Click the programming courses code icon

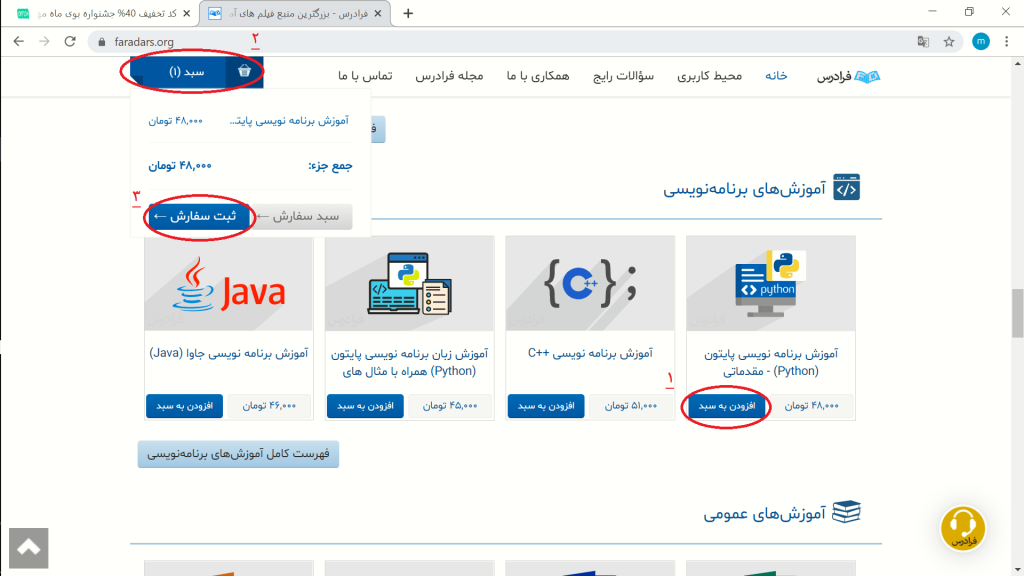[x=846, y=187]
